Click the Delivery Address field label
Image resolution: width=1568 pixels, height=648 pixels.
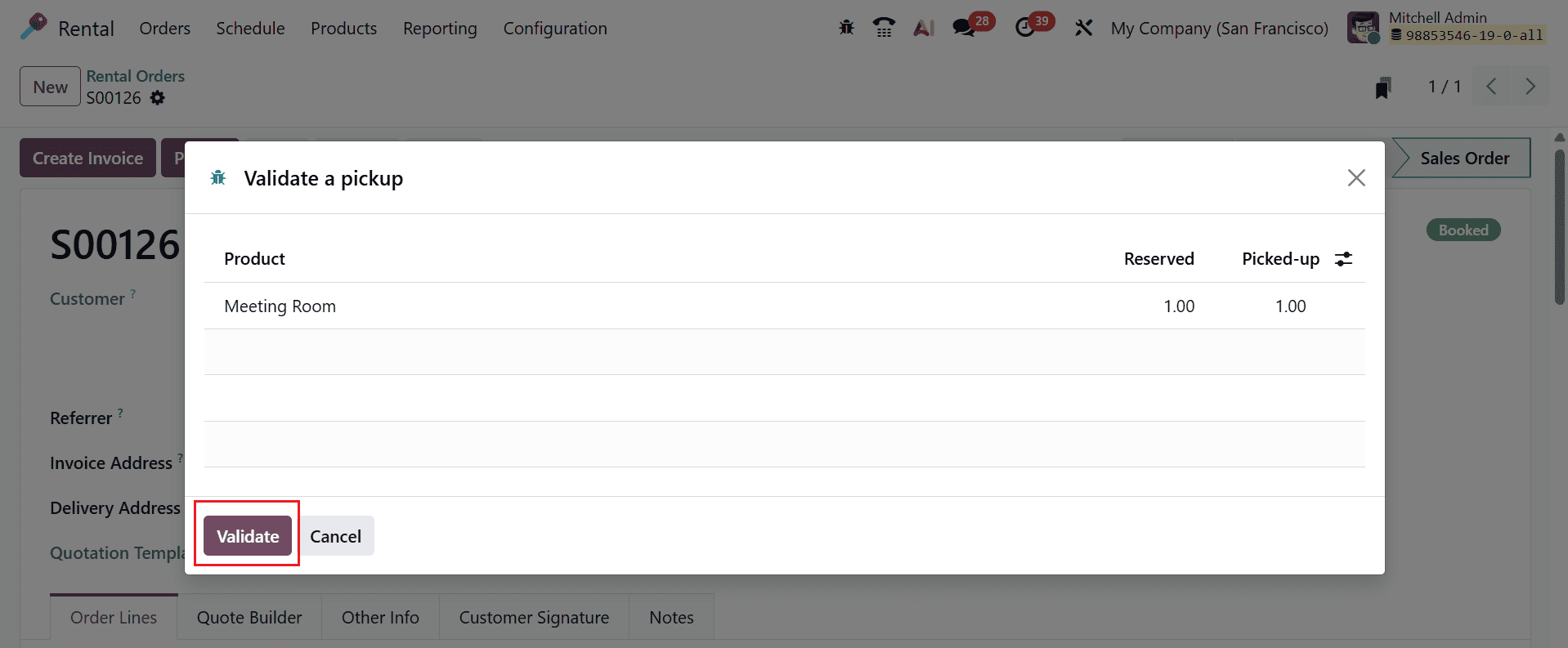(115, 508)
